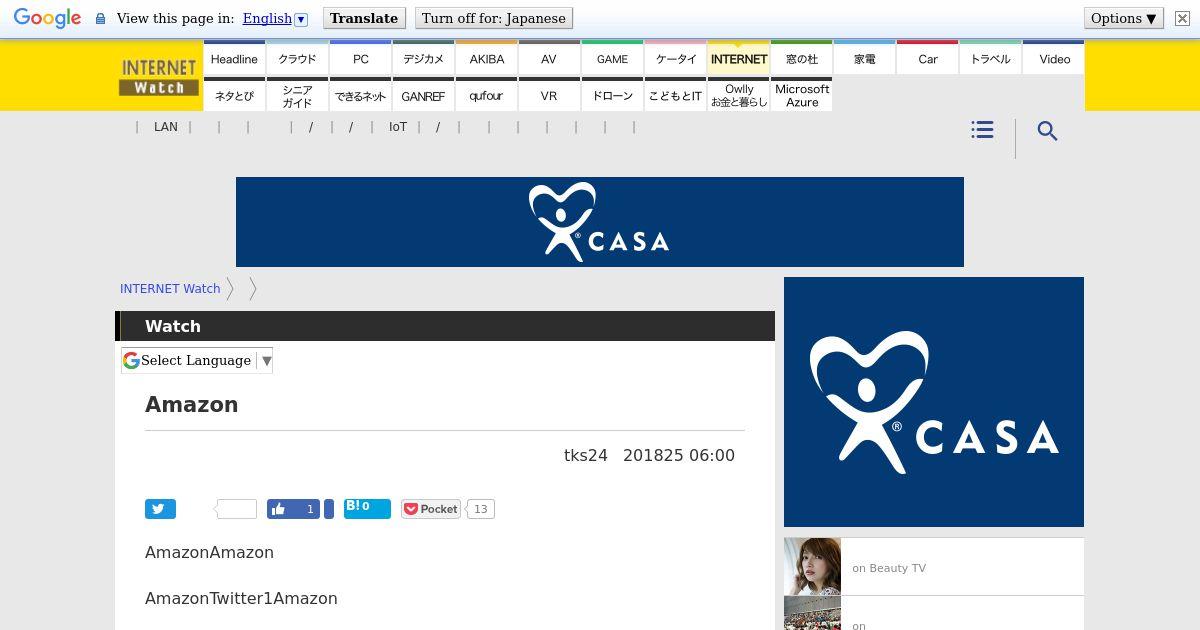This screenshot has width=1200, height=630.
Task: Click the 'on Beauty TV' text
Action: tap(889, 568)
